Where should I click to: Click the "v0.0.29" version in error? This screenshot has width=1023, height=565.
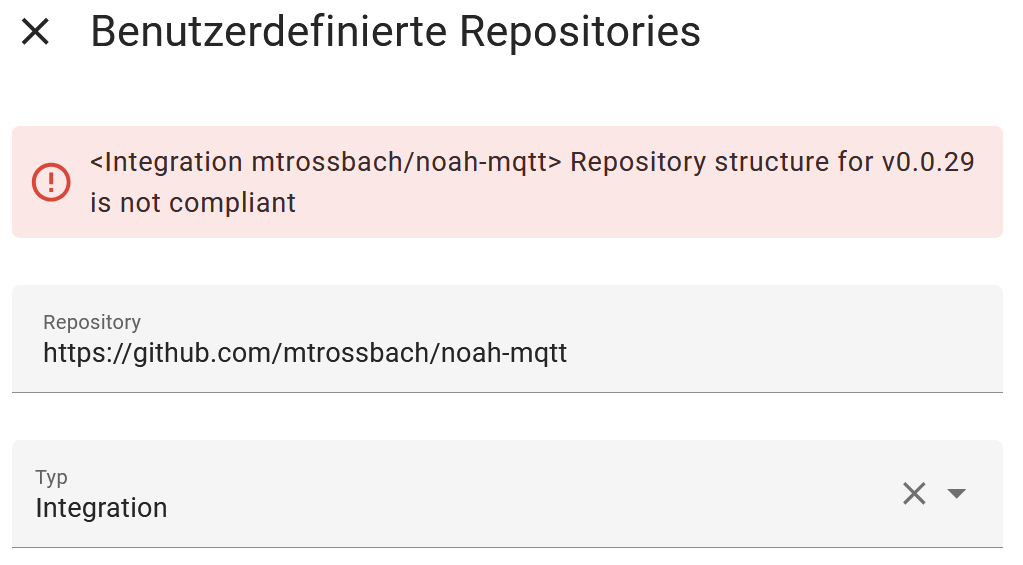click(927, 162)
